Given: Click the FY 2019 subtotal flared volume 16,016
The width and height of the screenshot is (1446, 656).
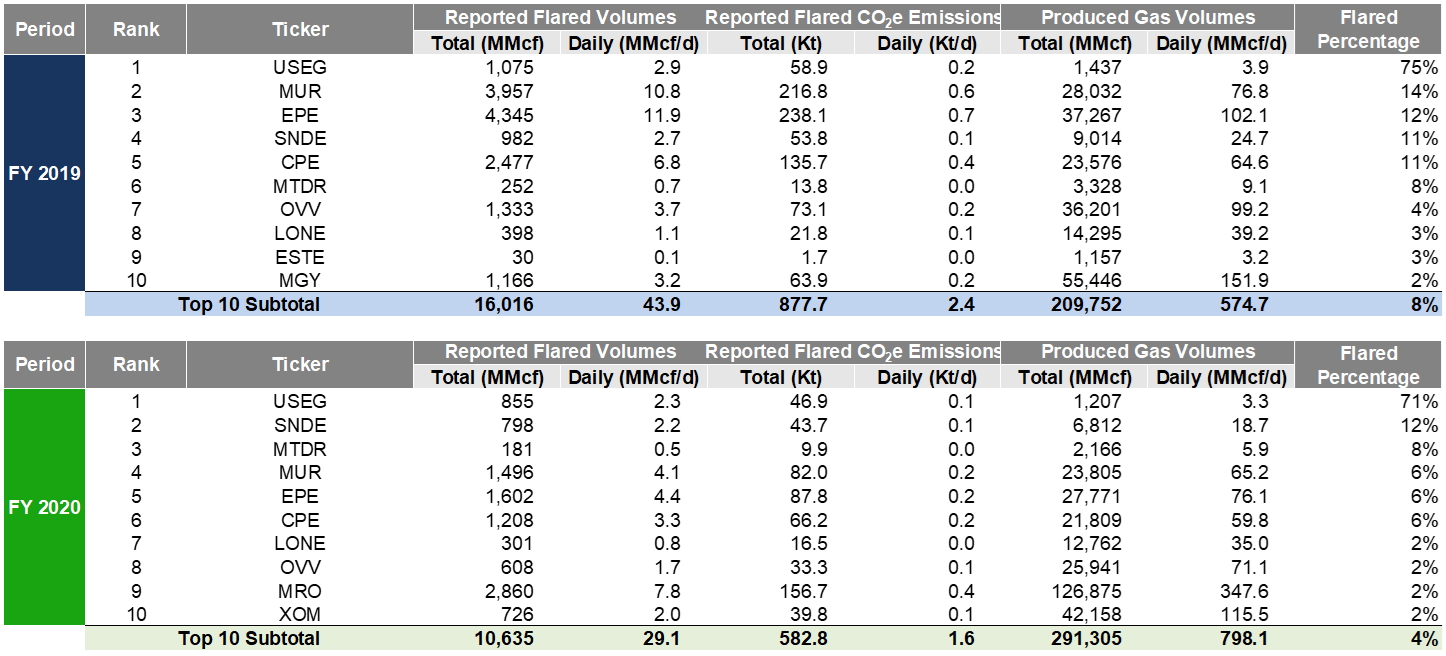Looking at the screenshot, I should tap(505, 305).
